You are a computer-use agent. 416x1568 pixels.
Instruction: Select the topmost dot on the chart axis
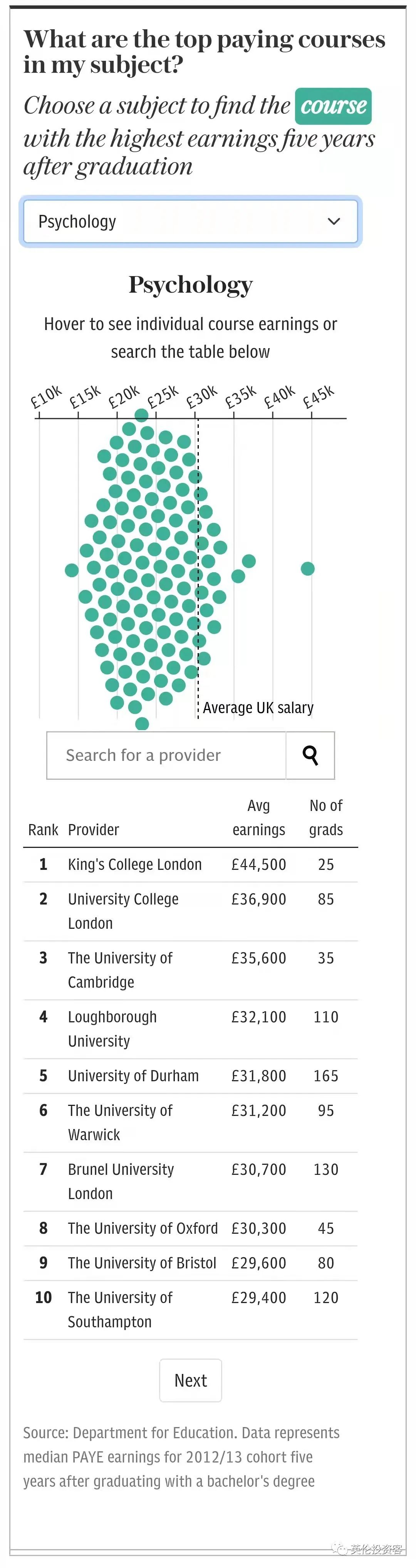coord(141,415)
